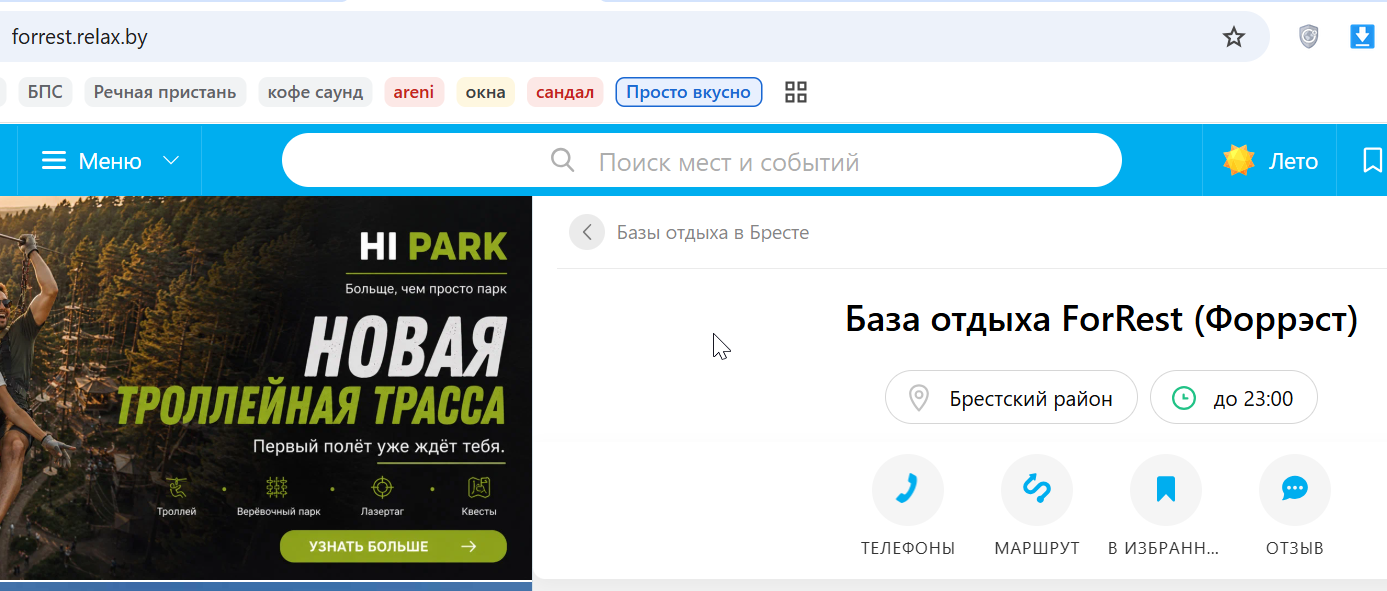
Task: Open the browser downloads icon
Action: (1362, 37)
